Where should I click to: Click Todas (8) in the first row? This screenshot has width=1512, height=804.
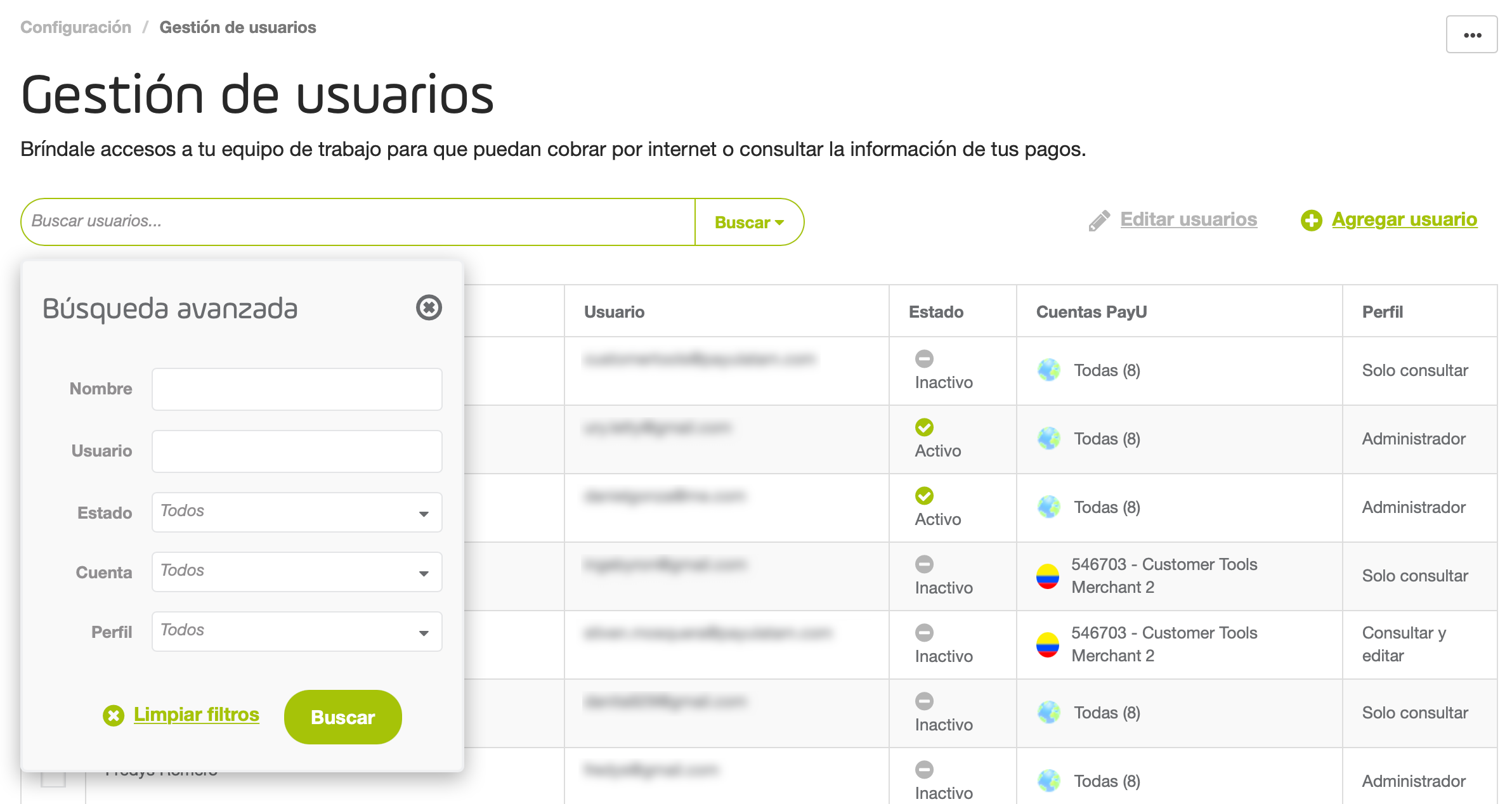pos(1107,370)
